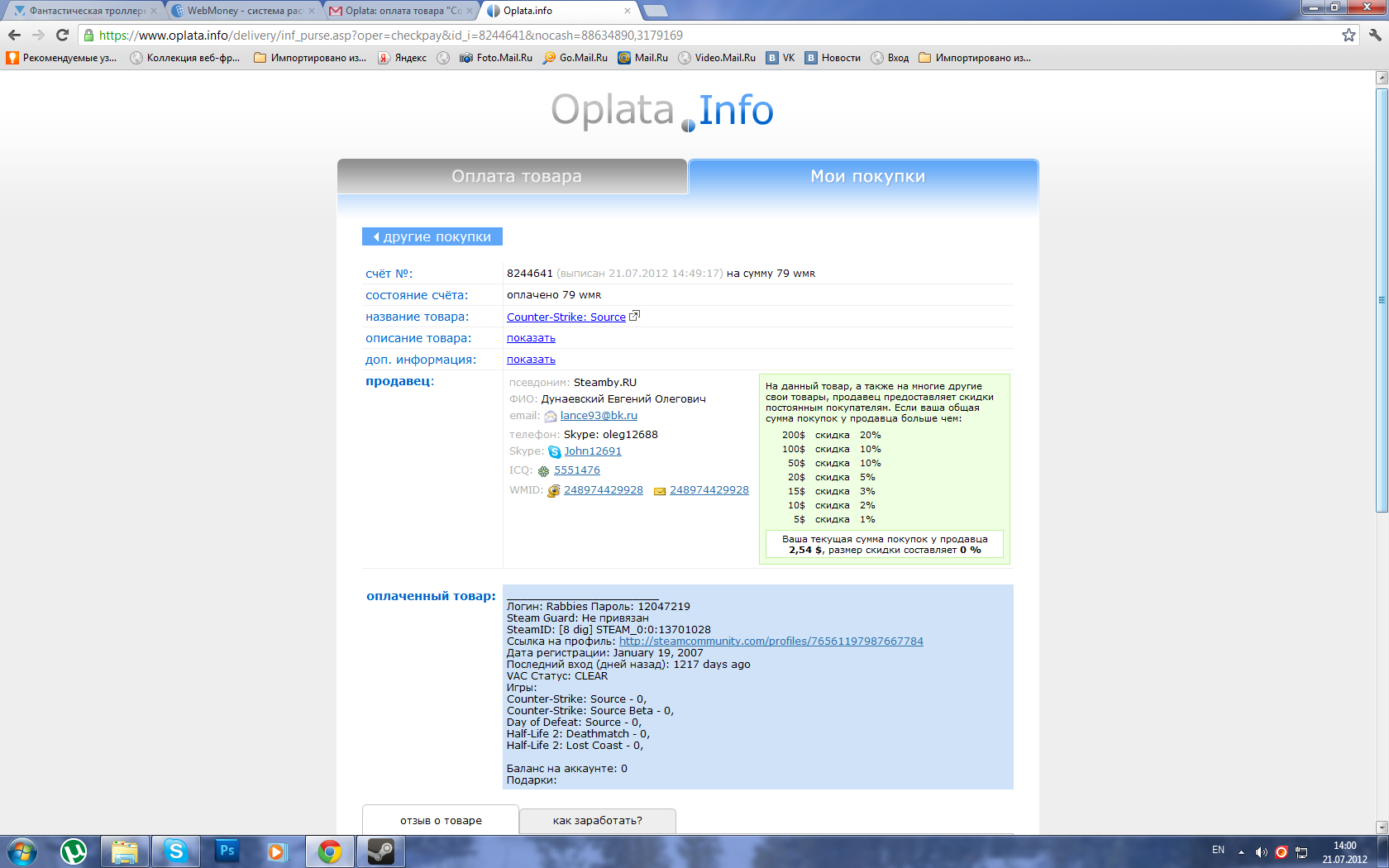Click the browser Forward arrow

click(x=38, y=35)
